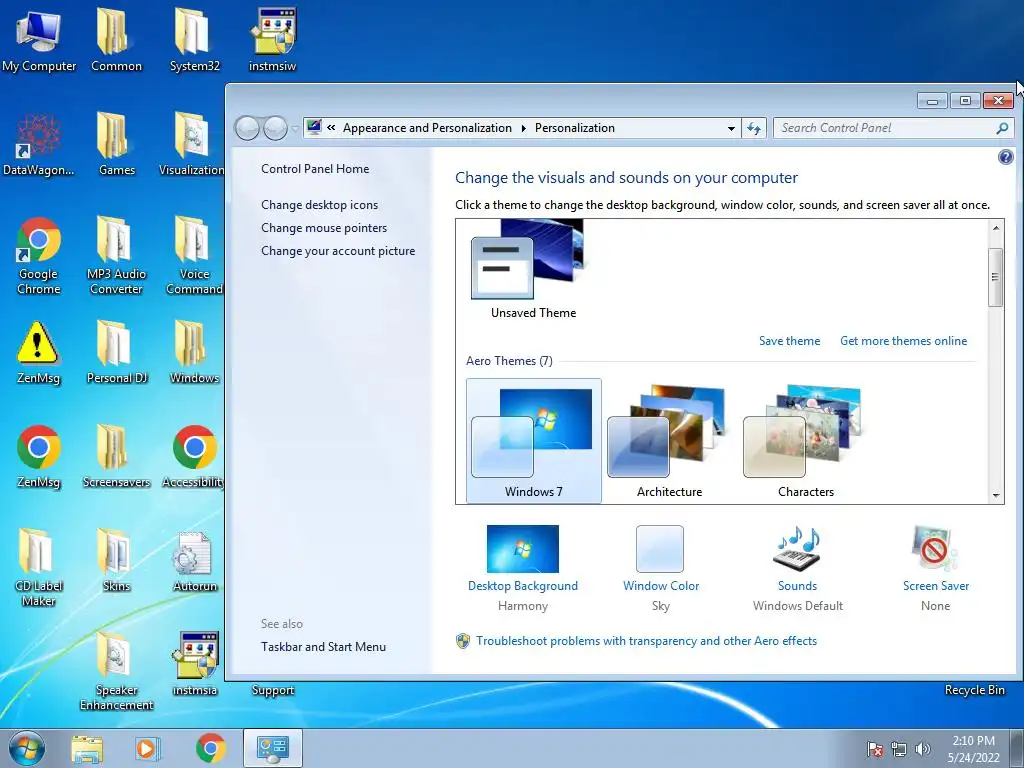Open the My Computer desktop icon
Screen dimensions: 1024x768
[39, 40]
